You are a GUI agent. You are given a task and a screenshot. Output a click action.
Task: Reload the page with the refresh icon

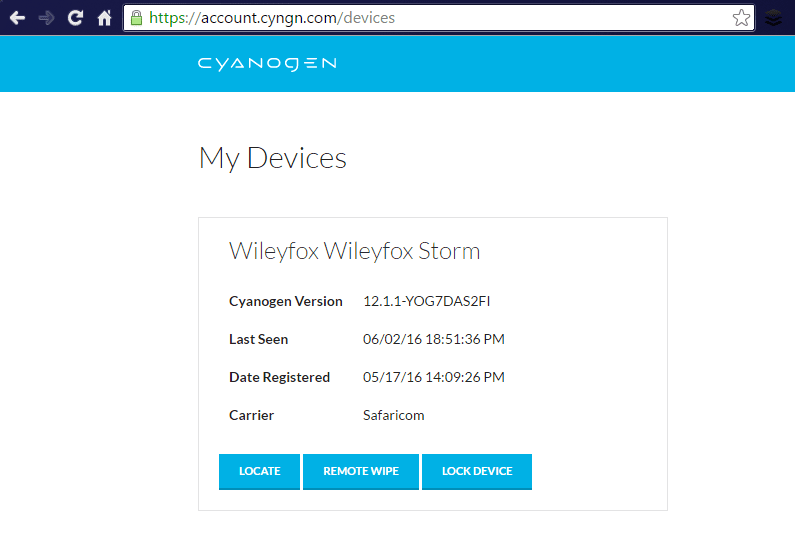pos(76,18)
